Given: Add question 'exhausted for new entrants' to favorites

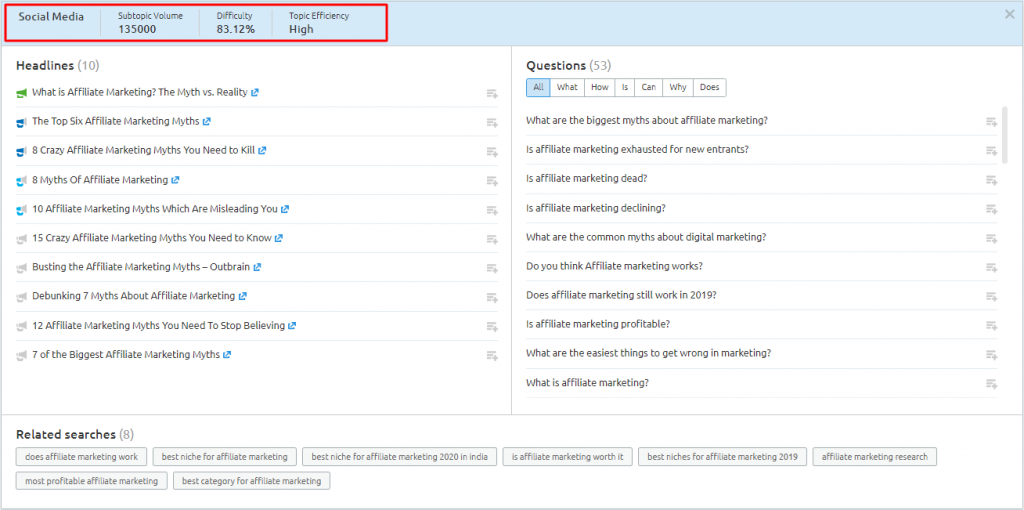Looking at the screenshot, I should point(991,151).
